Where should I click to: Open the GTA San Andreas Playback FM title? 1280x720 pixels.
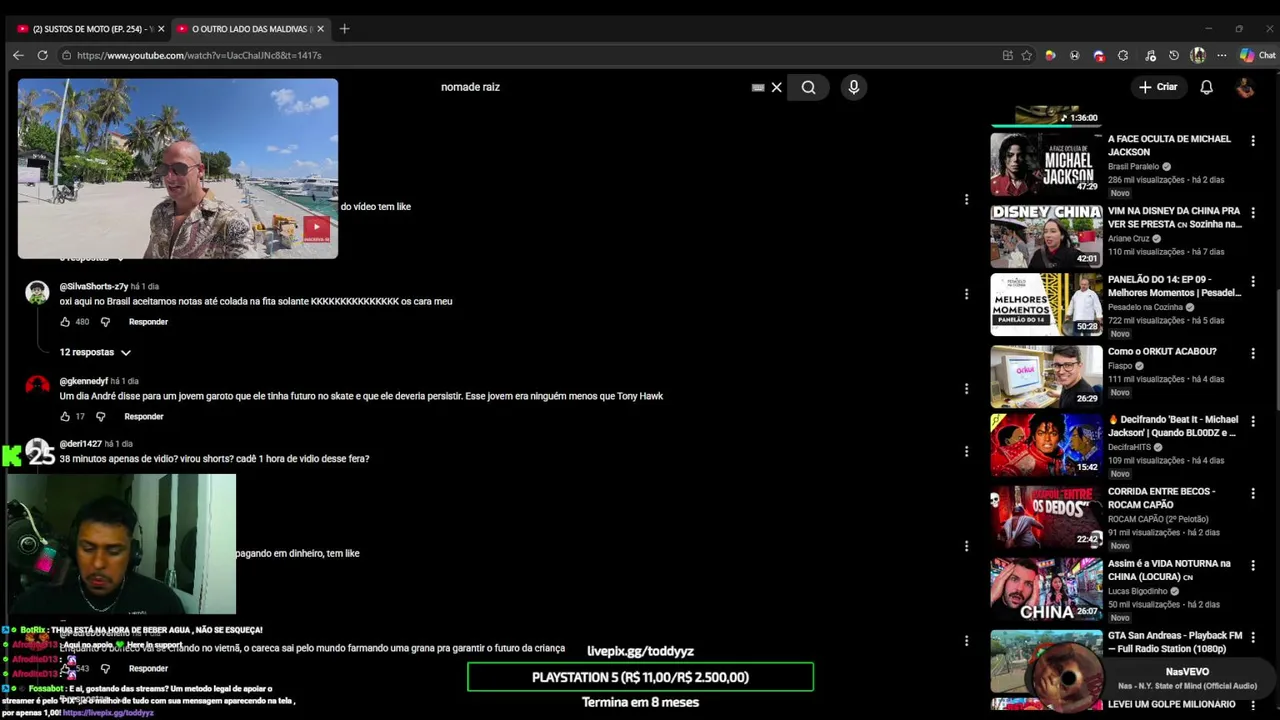1175,642
